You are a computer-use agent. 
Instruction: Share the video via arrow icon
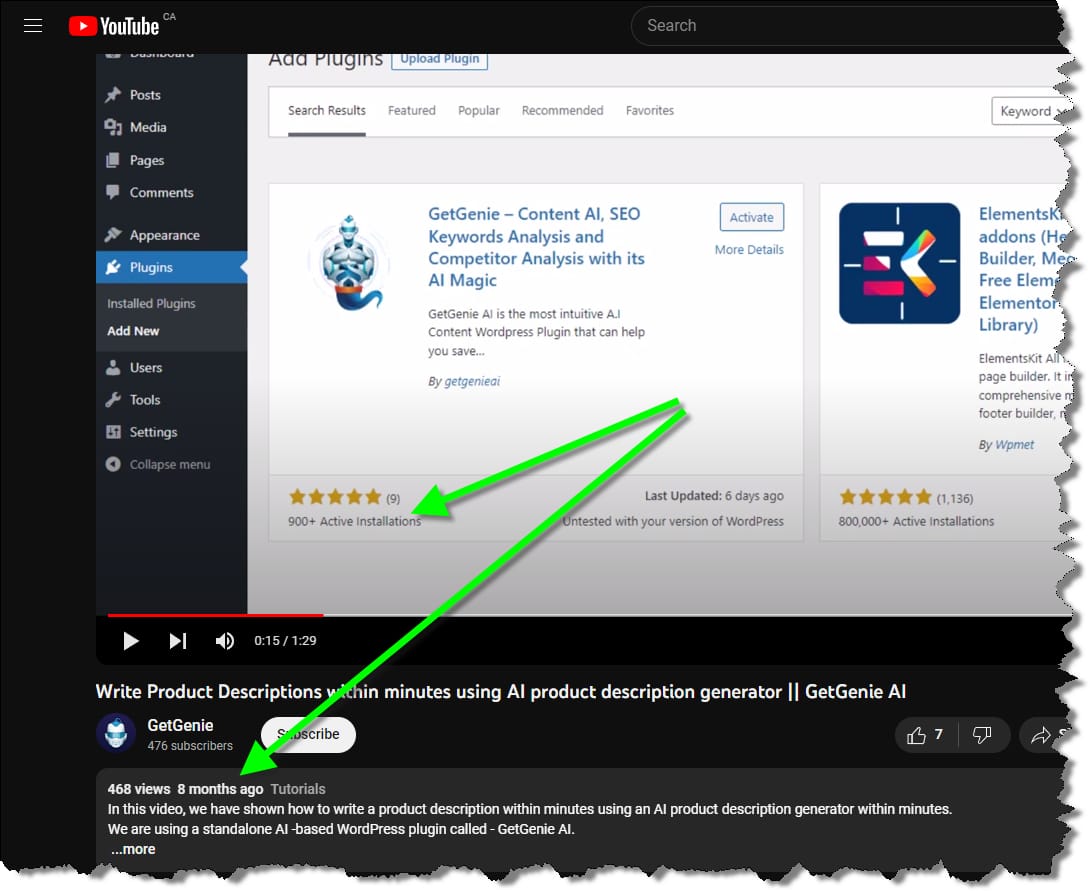(1041, 735)
